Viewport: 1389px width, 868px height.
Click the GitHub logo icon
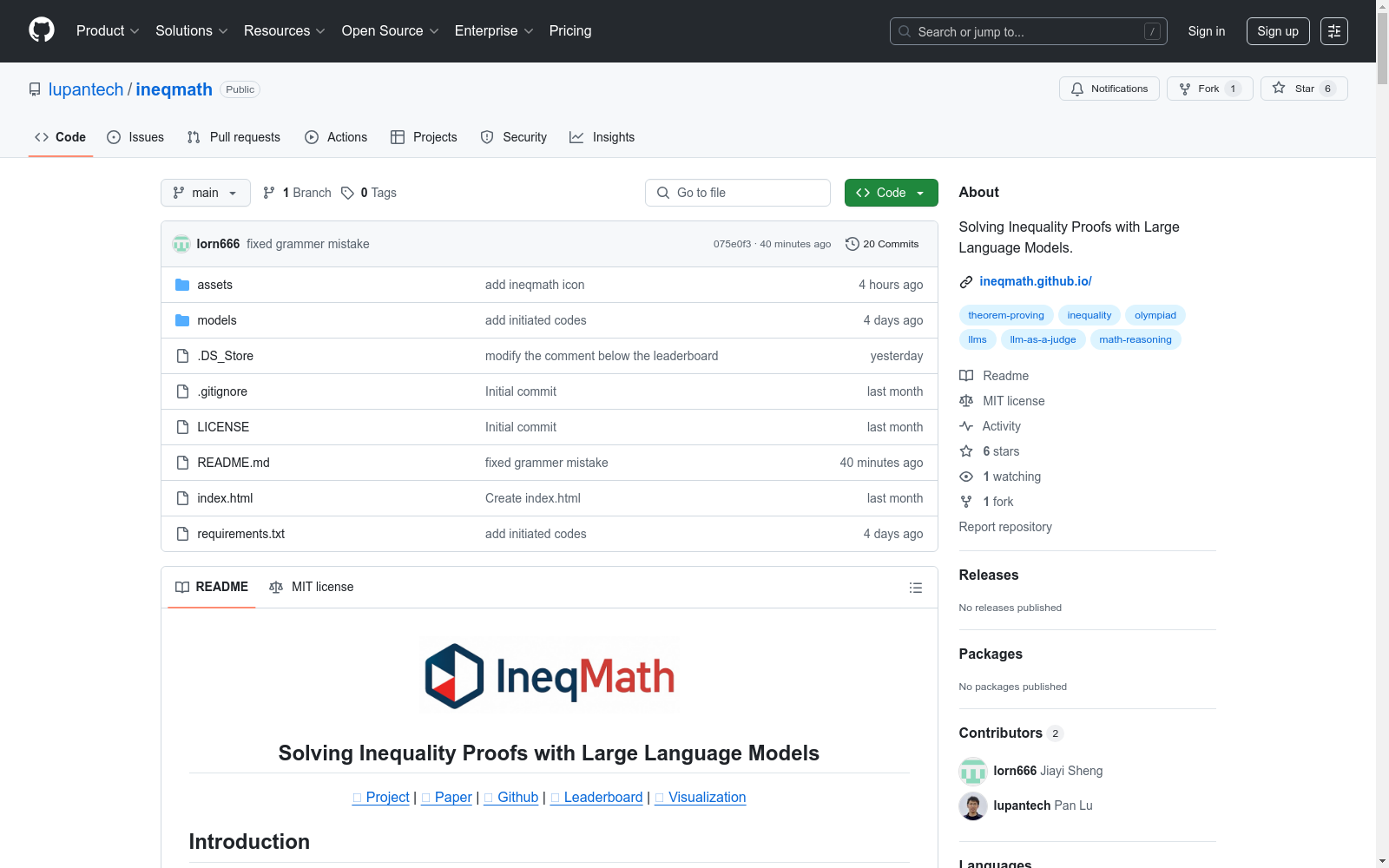[x=42, y=30]
